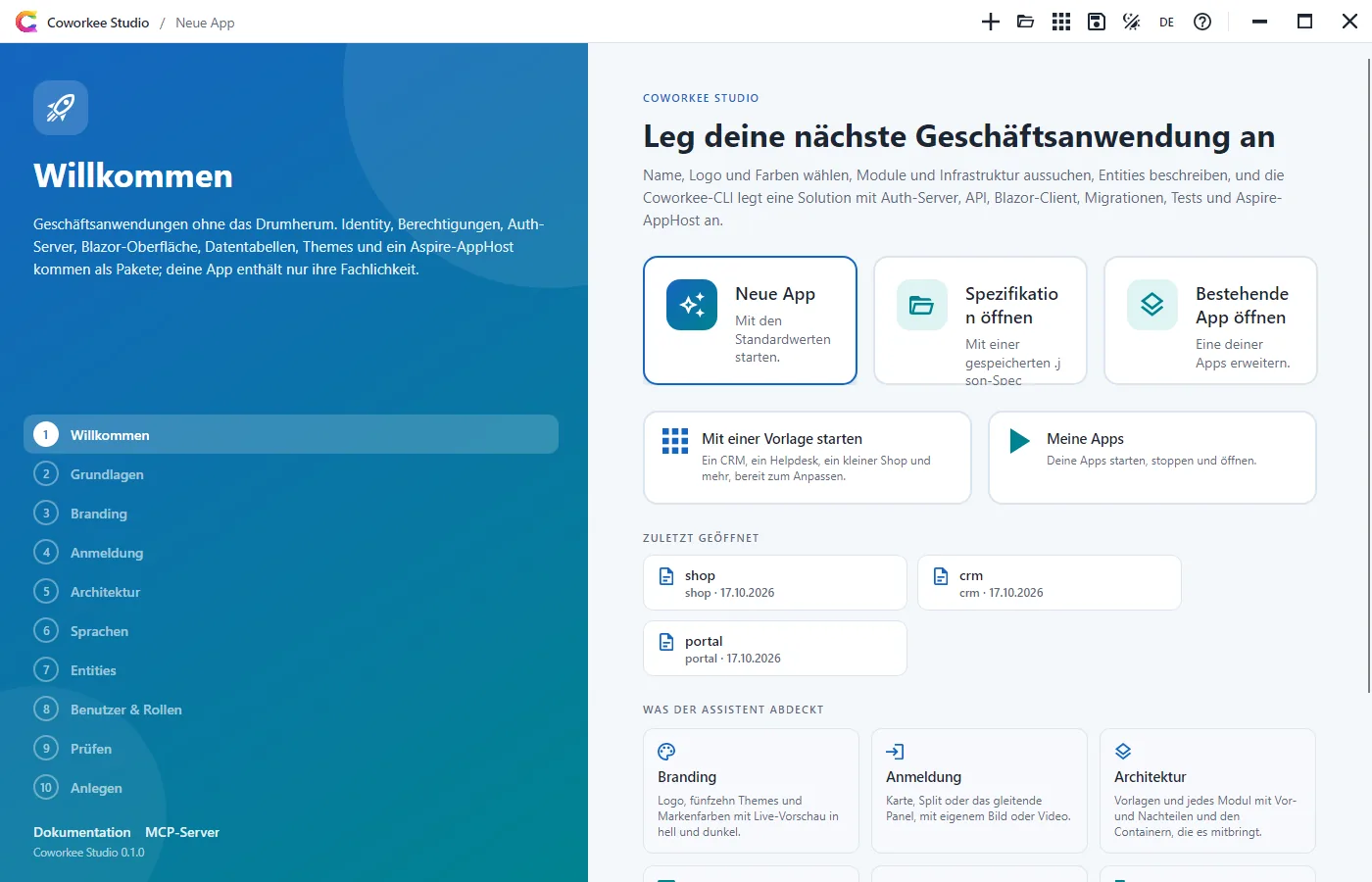Go to step 4 Anmeldung in the sidebar
Viewport: 1372px width, 882px height.
coord(291,552)
